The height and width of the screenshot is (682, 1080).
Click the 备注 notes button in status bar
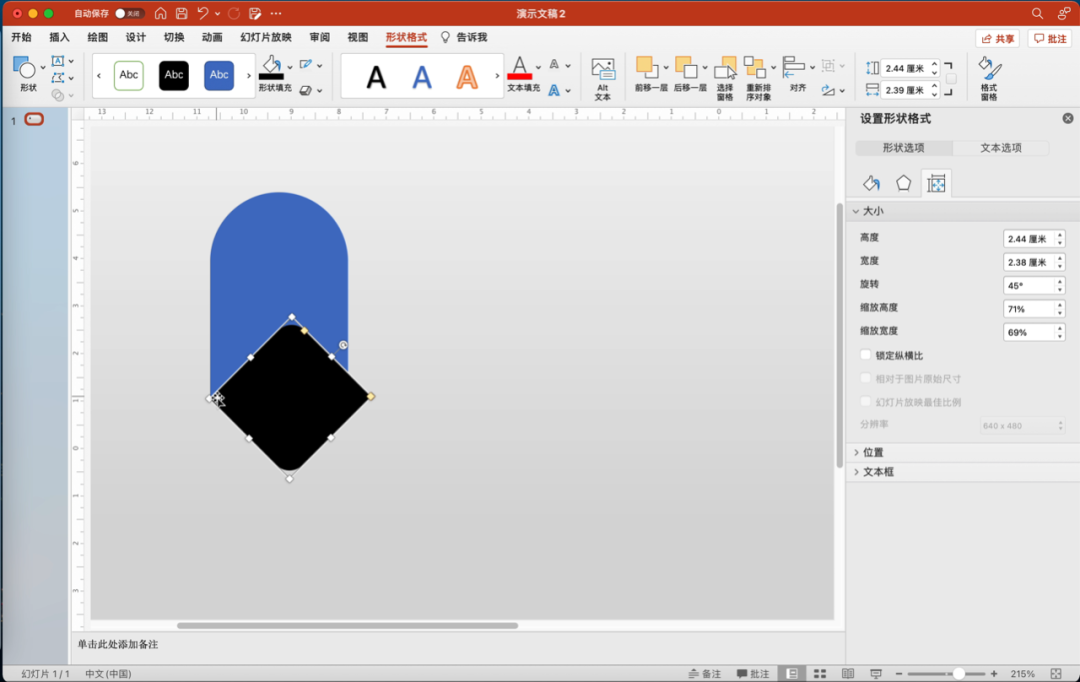pyautogui.click(x=705, y=674)
